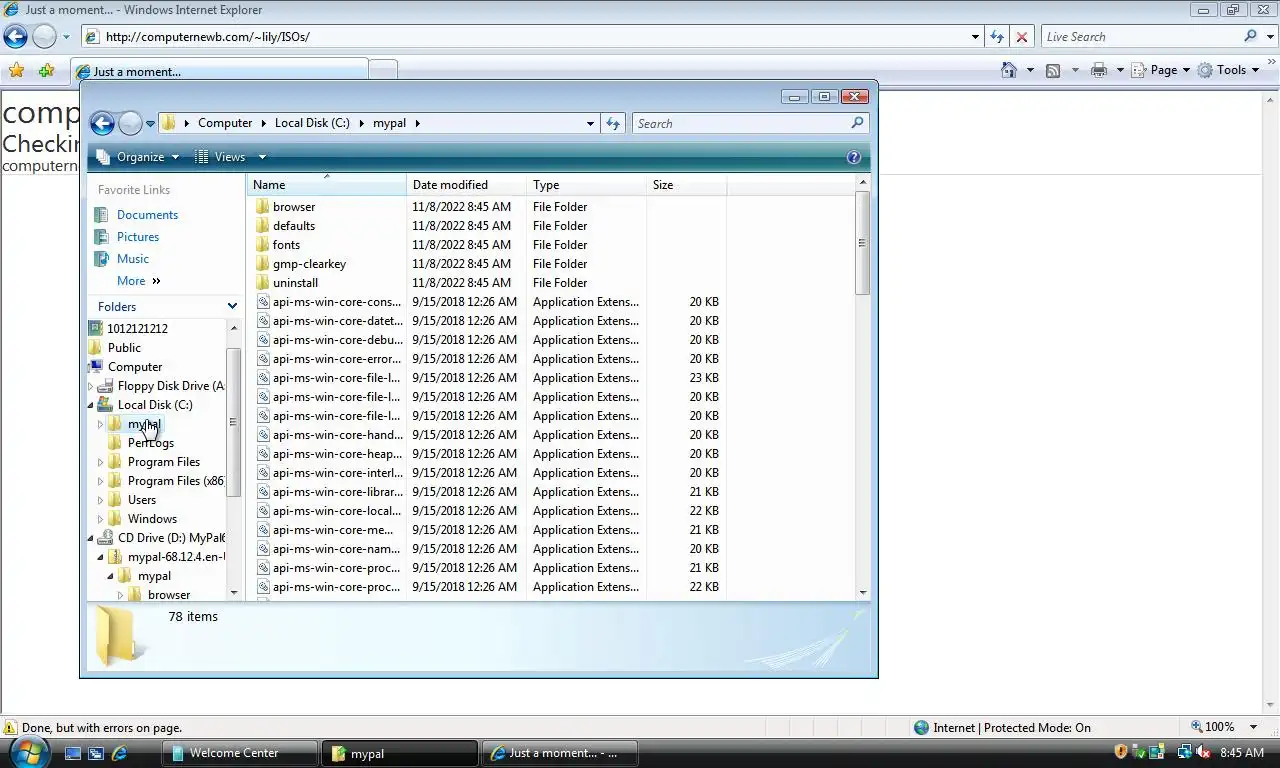Viewport: 1280px width, 768px height.
Task: Click the folder tree scroll down arrow
Action: pyautogui.click(x=234, y=592)
